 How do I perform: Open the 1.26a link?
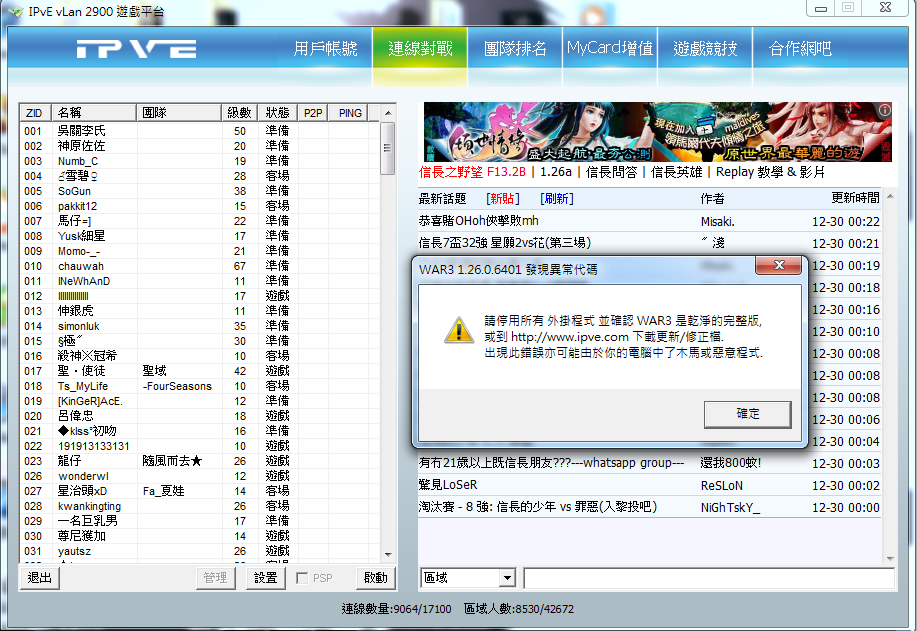[556, 172]
